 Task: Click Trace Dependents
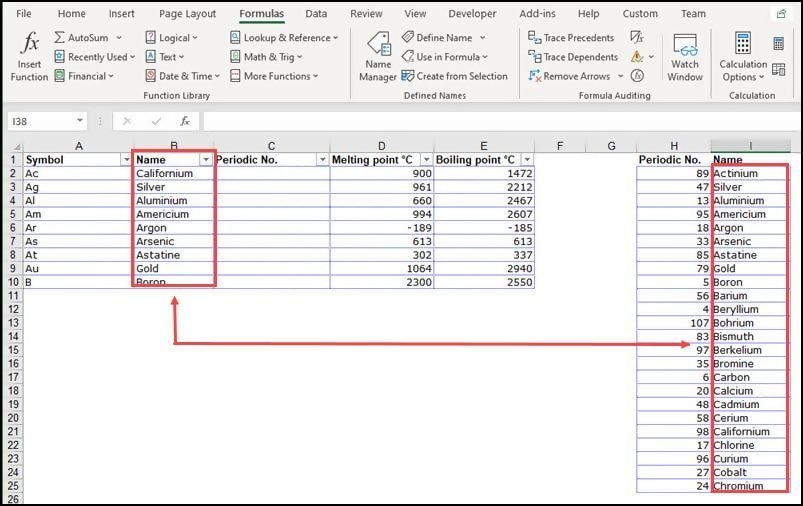[573, 57]
